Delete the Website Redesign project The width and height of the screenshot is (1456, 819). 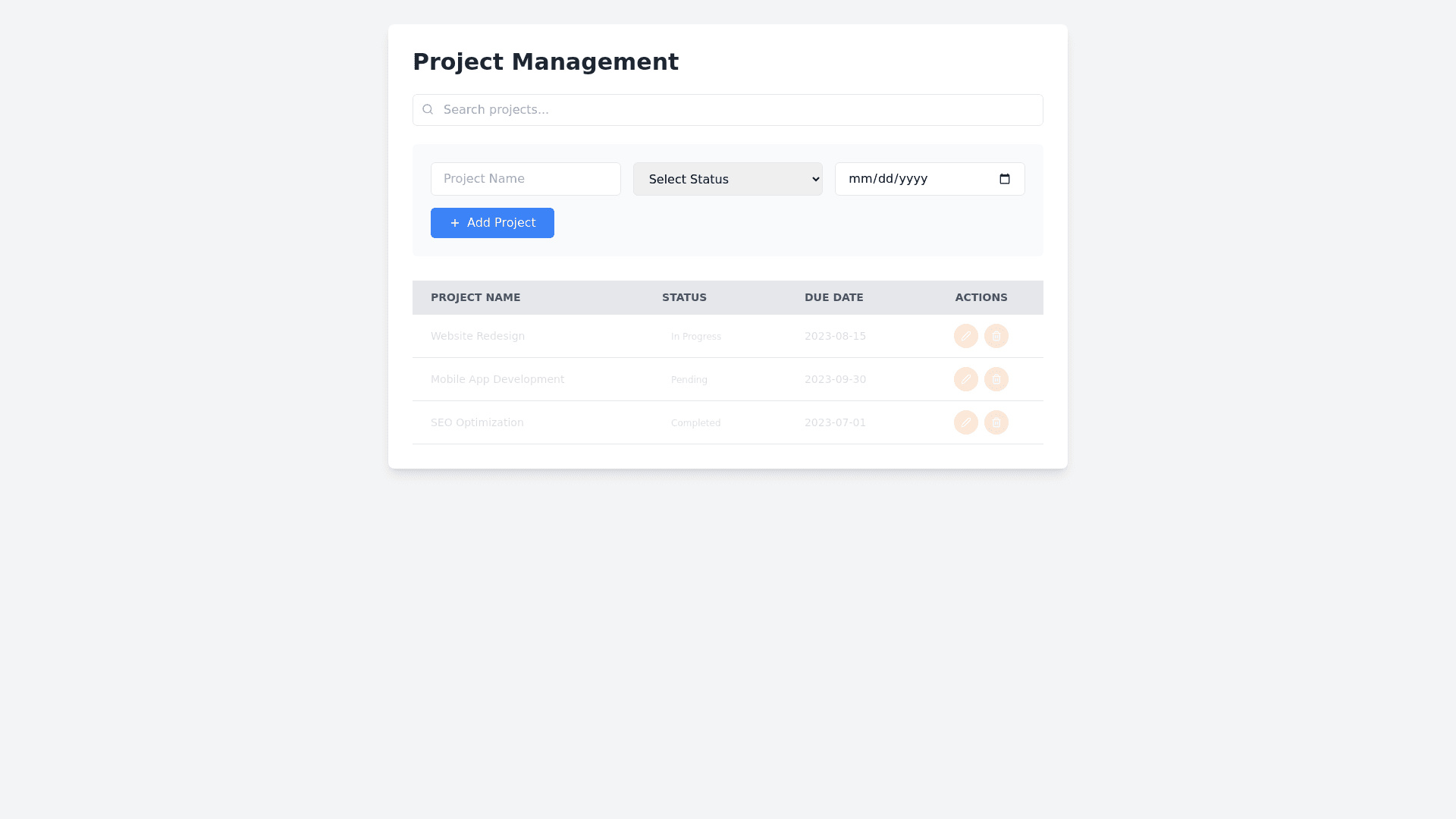[996, 336]
